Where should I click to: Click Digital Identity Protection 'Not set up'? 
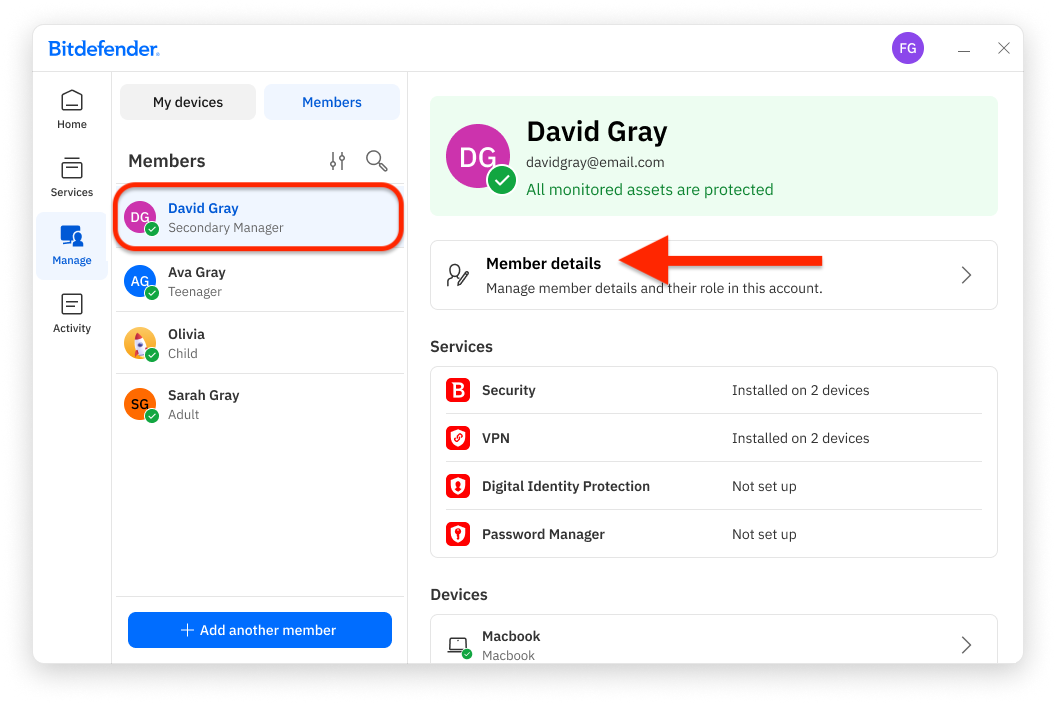click(x=764, y=486)
